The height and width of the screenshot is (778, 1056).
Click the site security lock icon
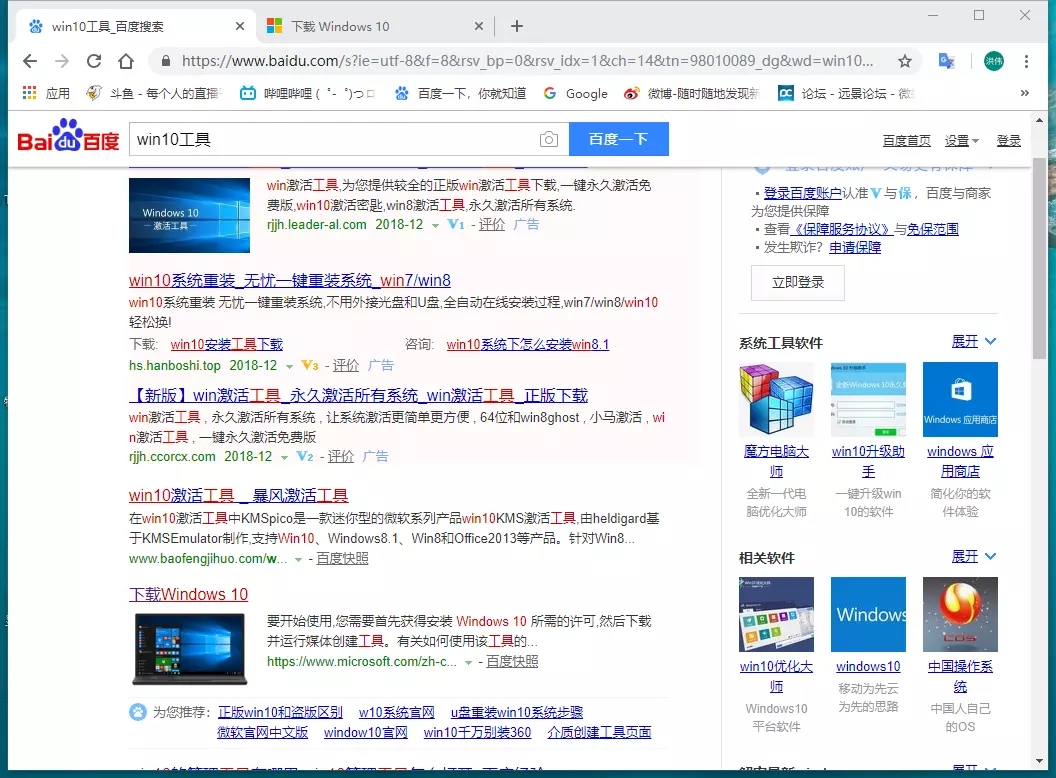166,61
